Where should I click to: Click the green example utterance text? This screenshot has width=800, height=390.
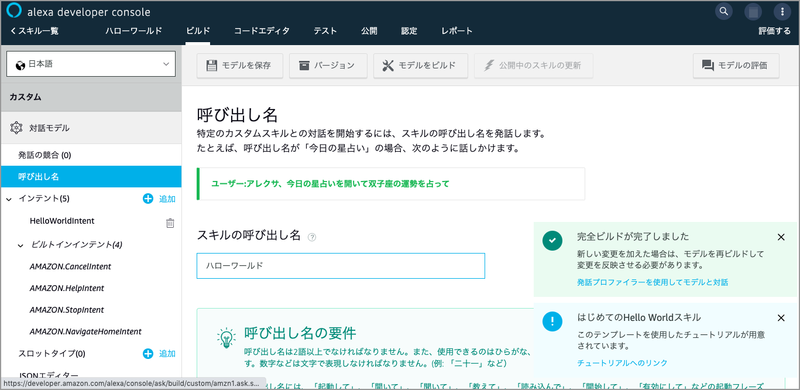coord(330,184)
